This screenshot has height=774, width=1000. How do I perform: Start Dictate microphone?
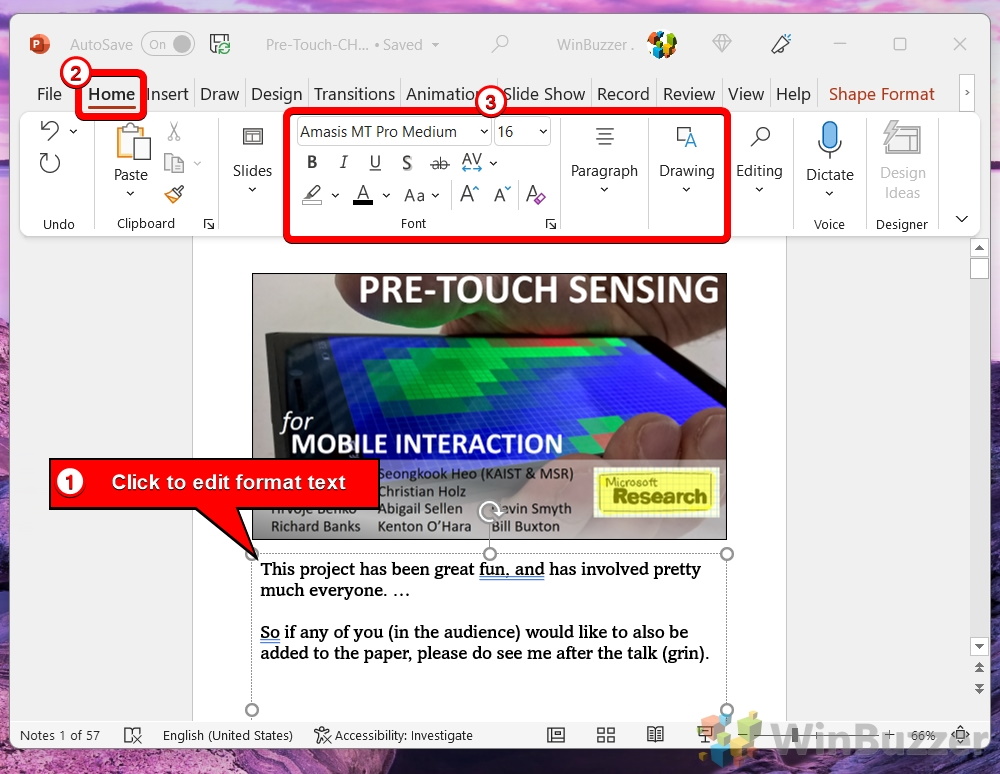pyautogui.click(x=830, y=140)
